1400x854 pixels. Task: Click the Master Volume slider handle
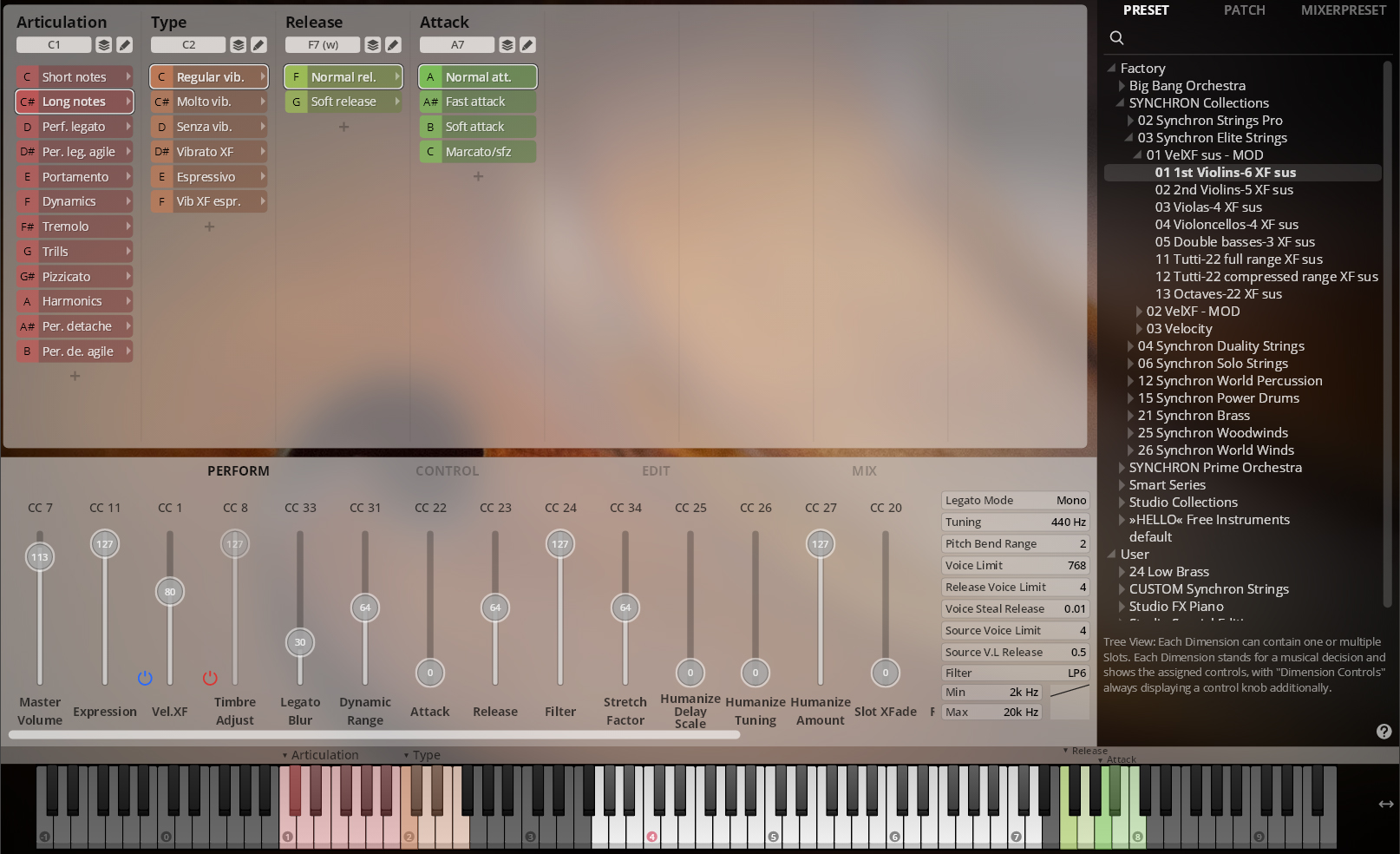click(x=40, y=557)
